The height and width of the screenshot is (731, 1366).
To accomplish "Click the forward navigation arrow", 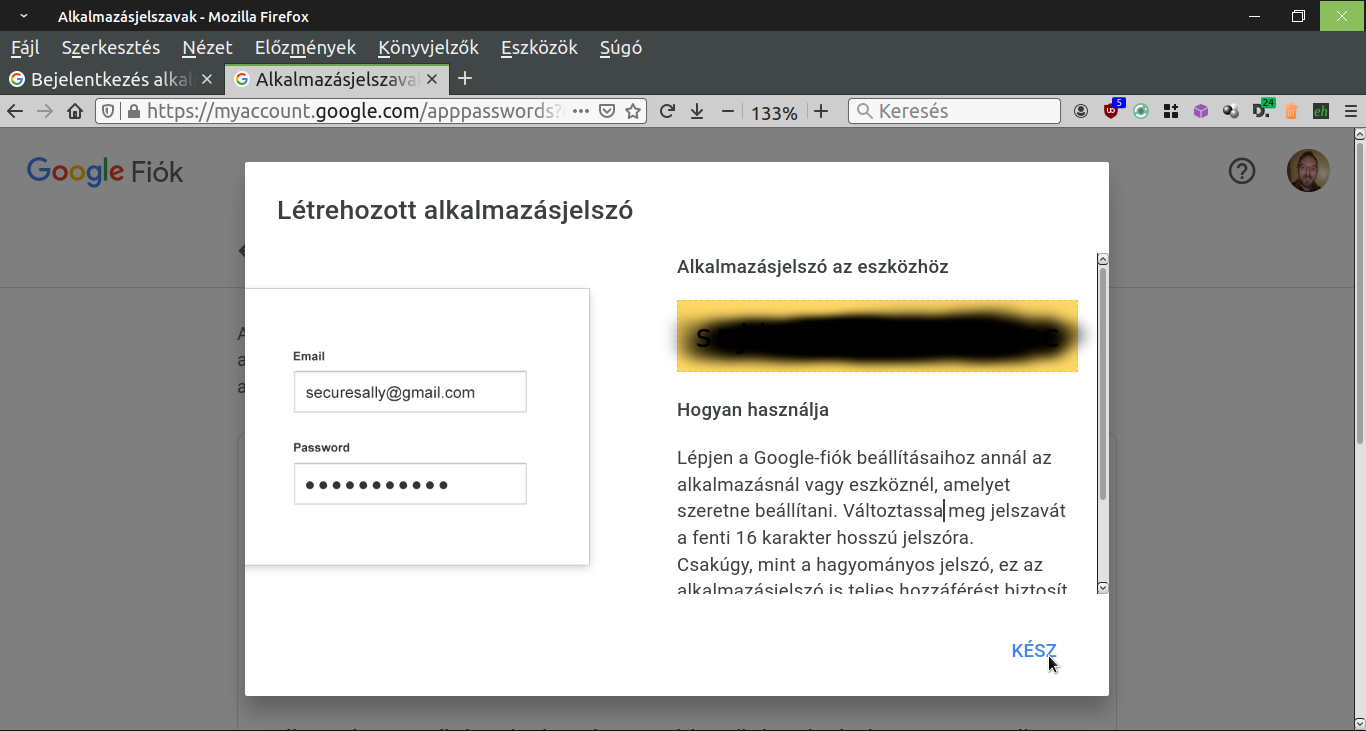I will pyautogui.click(x=44, y=111).
